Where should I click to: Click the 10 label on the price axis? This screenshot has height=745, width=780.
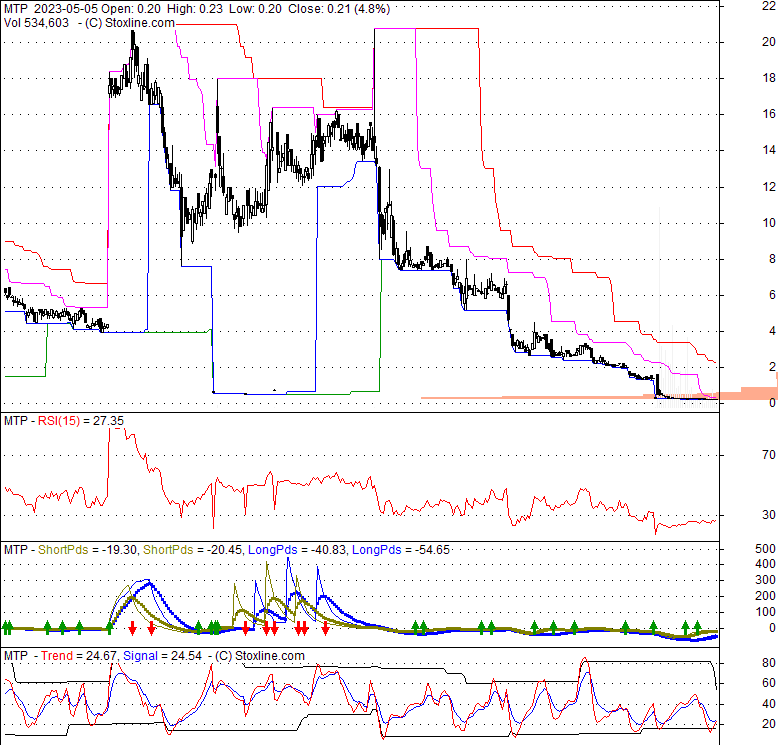pyautogui.click(x=768, y=223)
